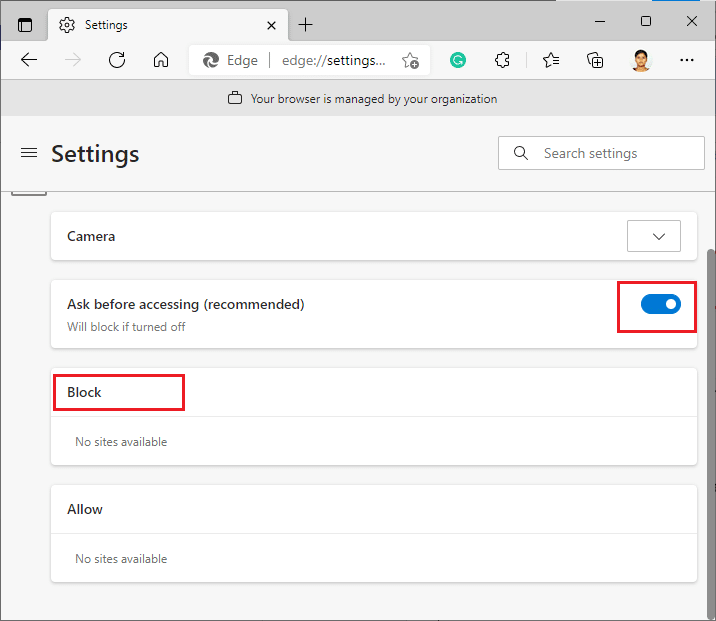Open the Settings and more ellipsis menu
Image resolution: width=716 pixels, height=621 pixels.
[687, 60]
